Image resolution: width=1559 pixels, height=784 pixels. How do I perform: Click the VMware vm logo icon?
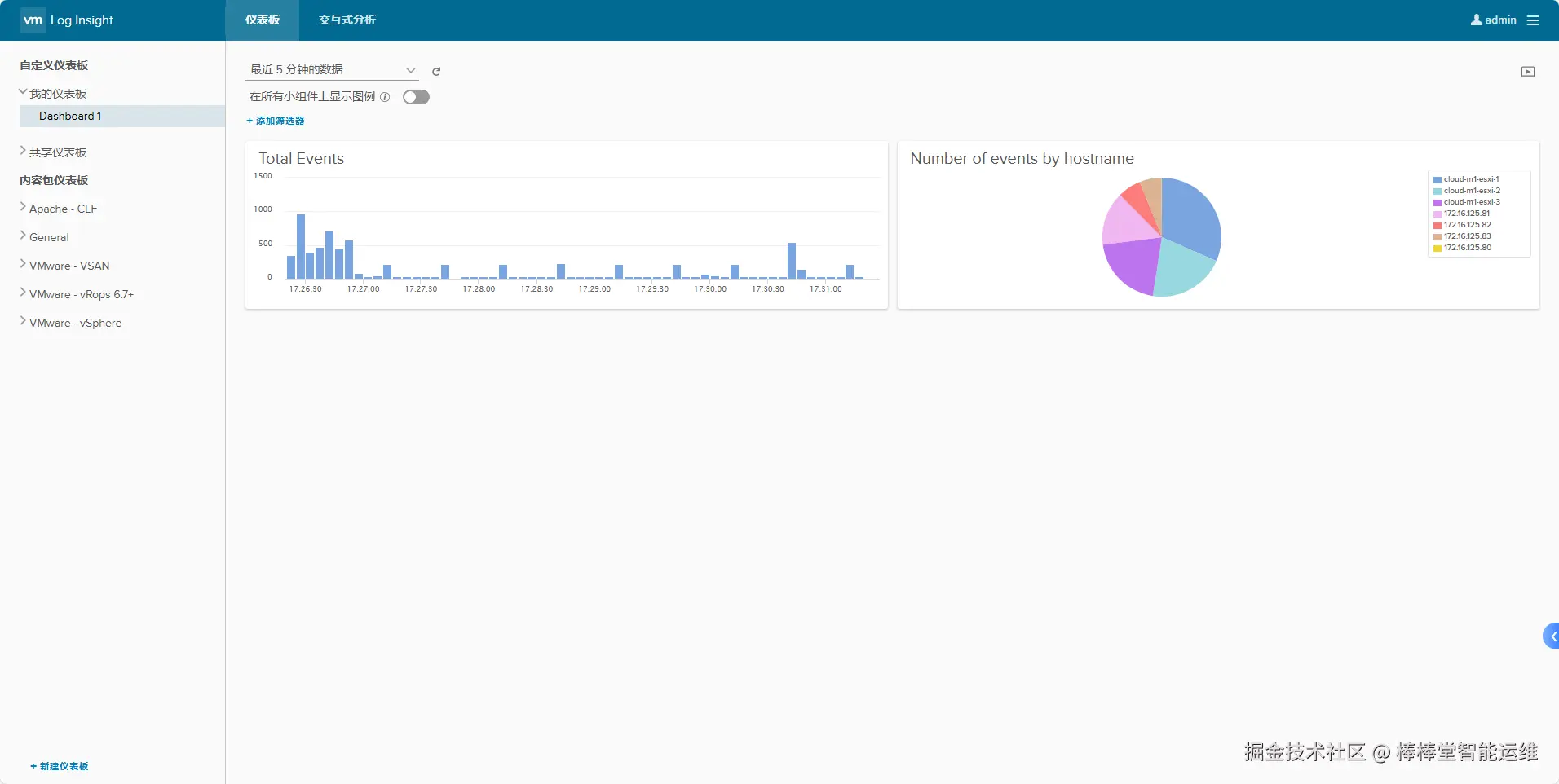33,20
